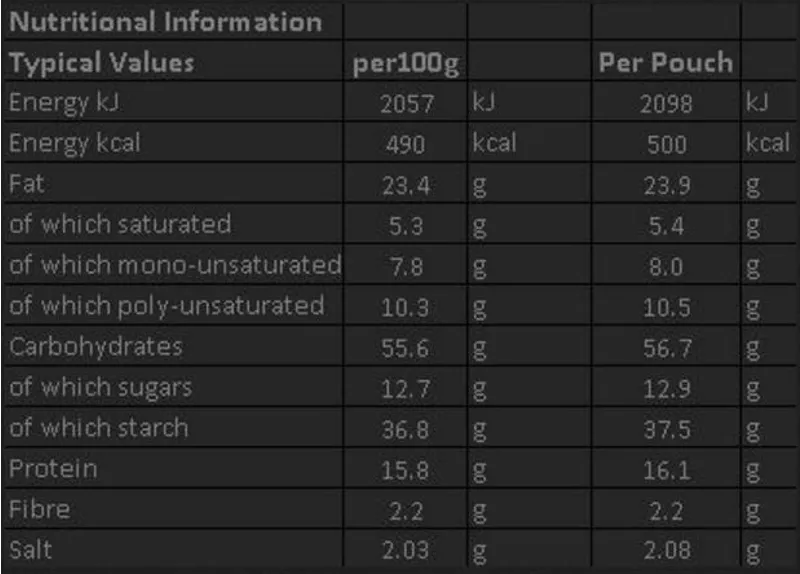Click the Carbohydrates row label
The width and height of the screenshot is (800, 574).
96,346
